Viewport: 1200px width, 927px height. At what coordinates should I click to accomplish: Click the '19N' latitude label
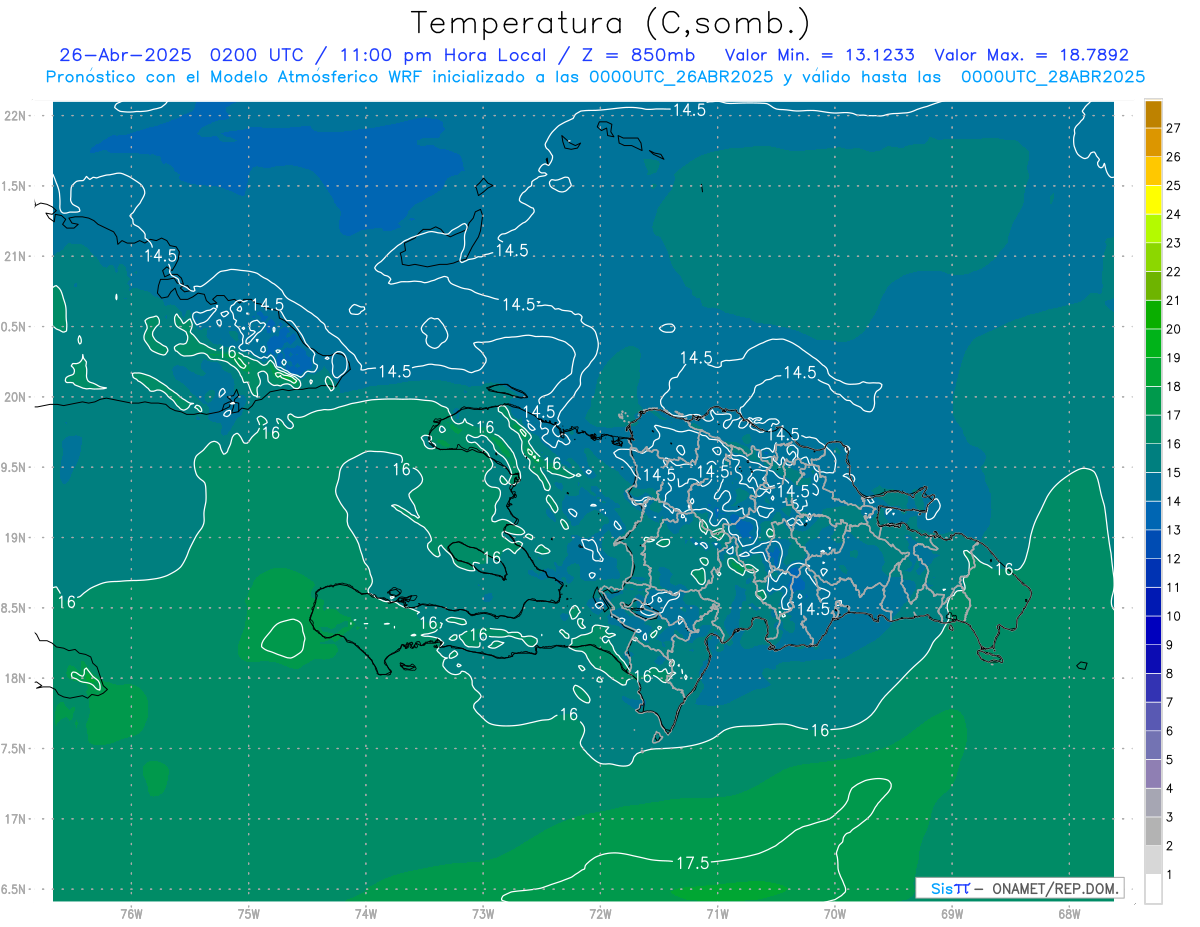coord(17,538)
